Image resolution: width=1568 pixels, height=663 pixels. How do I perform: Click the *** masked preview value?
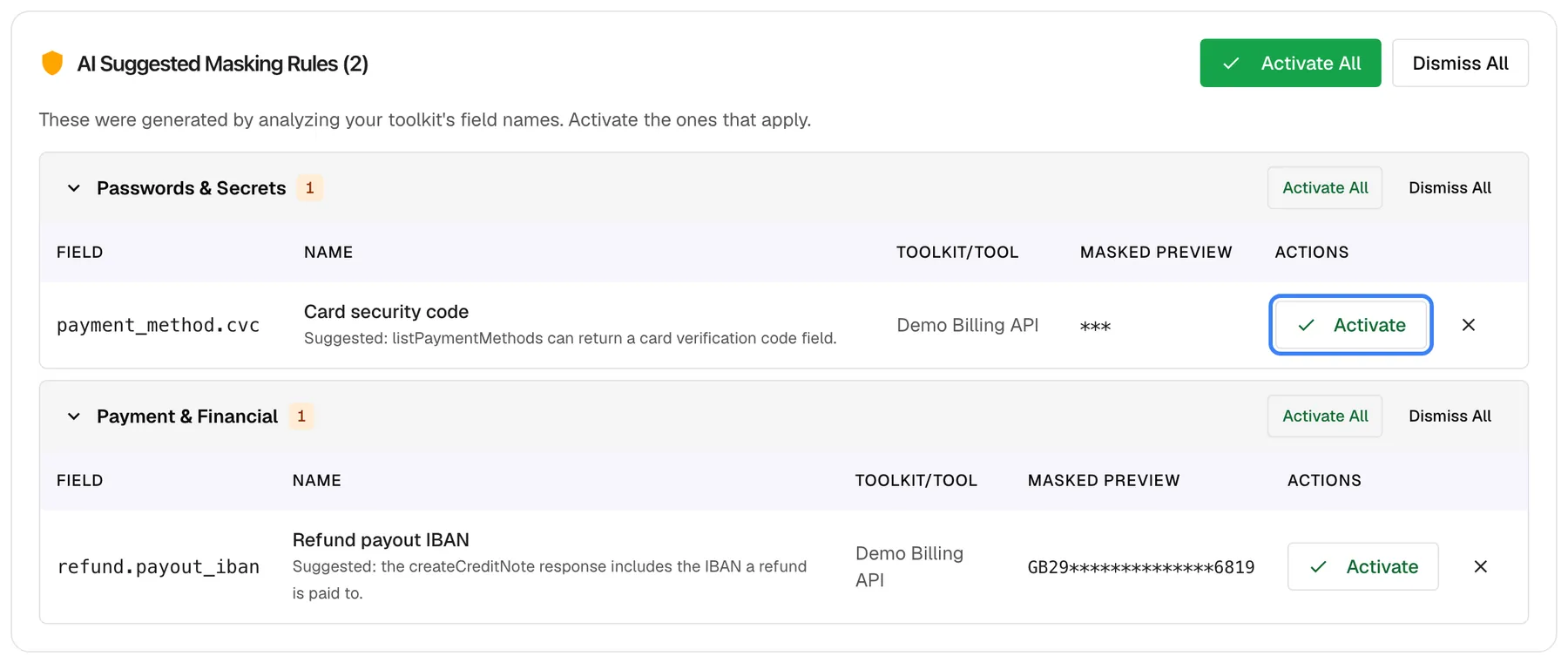tap(1095, 326)
